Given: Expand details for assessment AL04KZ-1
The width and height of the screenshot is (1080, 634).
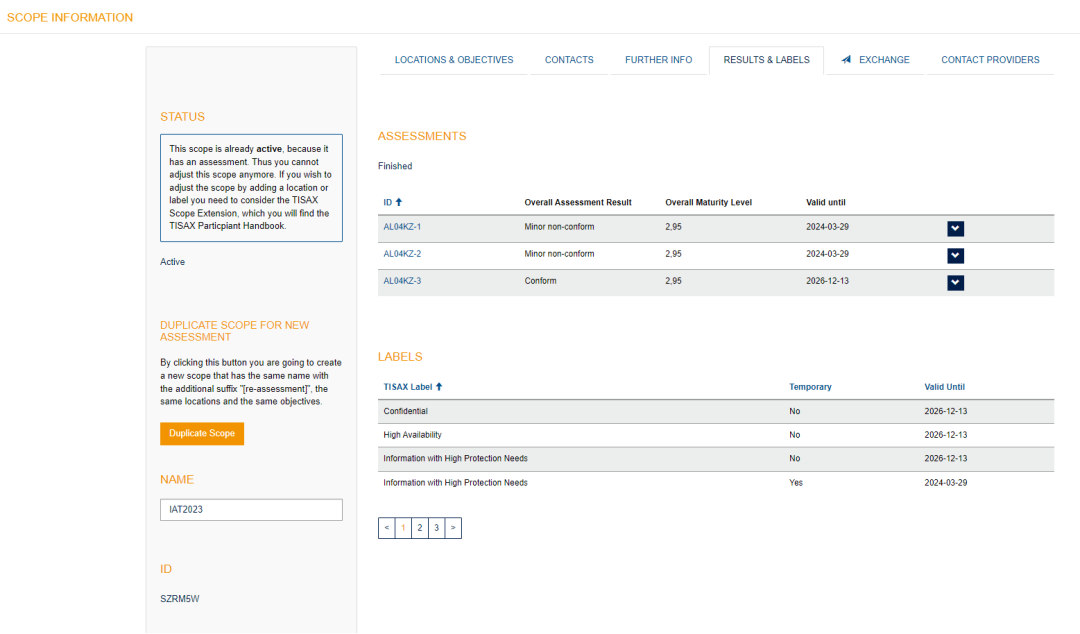Looking at the screenshot, I should tap(955, 228).
